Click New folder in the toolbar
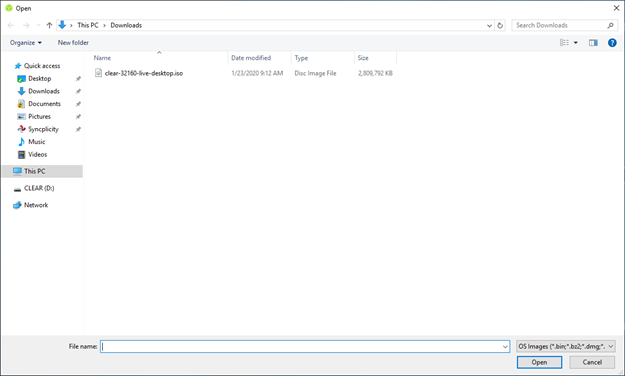Viewport: 625px width, 376px height. [73, 43]
